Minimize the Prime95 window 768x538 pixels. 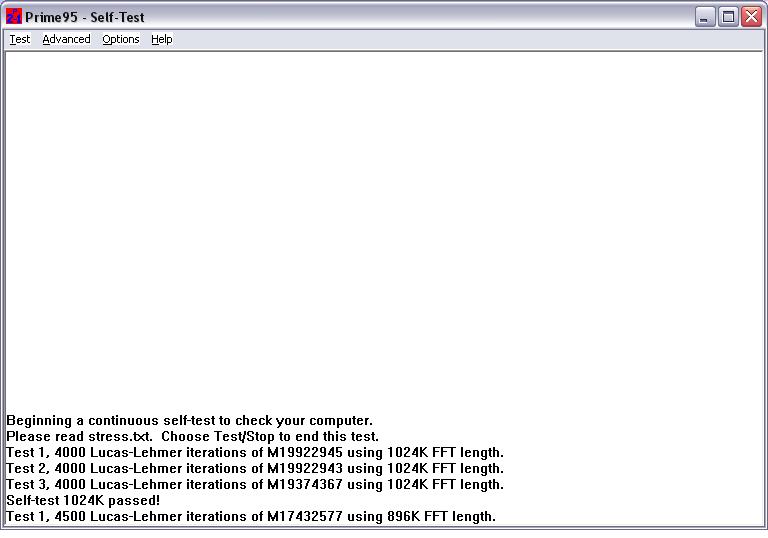(x=705, y=17)
